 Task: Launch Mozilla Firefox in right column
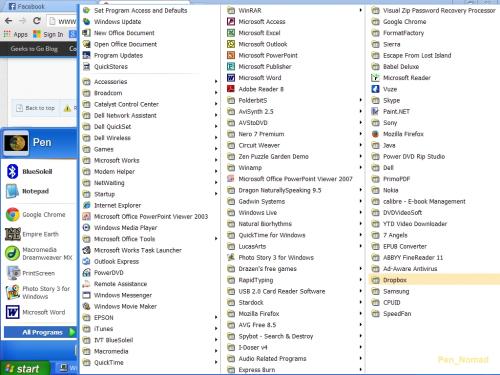(x=403, y=134)
